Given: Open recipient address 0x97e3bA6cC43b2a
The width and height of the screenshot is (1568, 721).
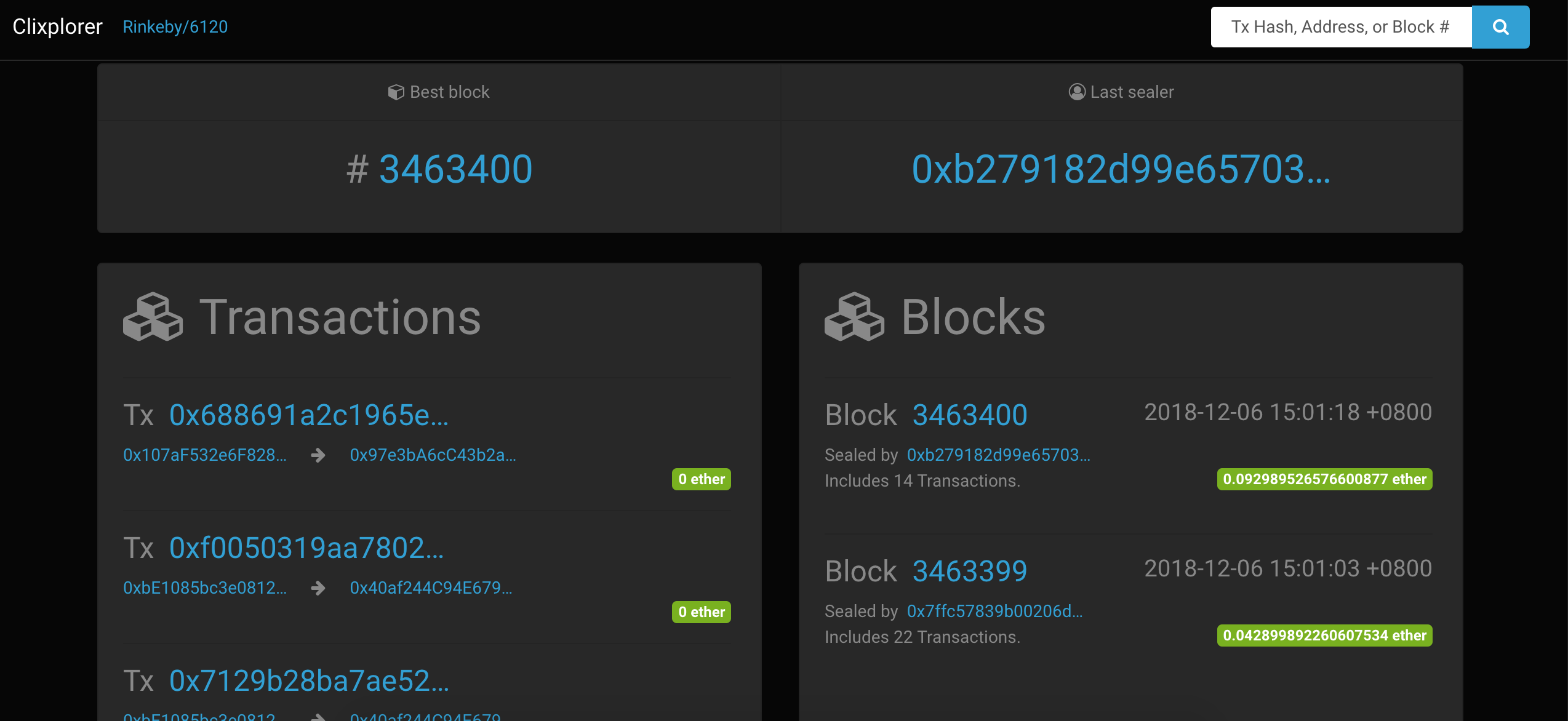Looking at the screenshot, I should (433, 455).
